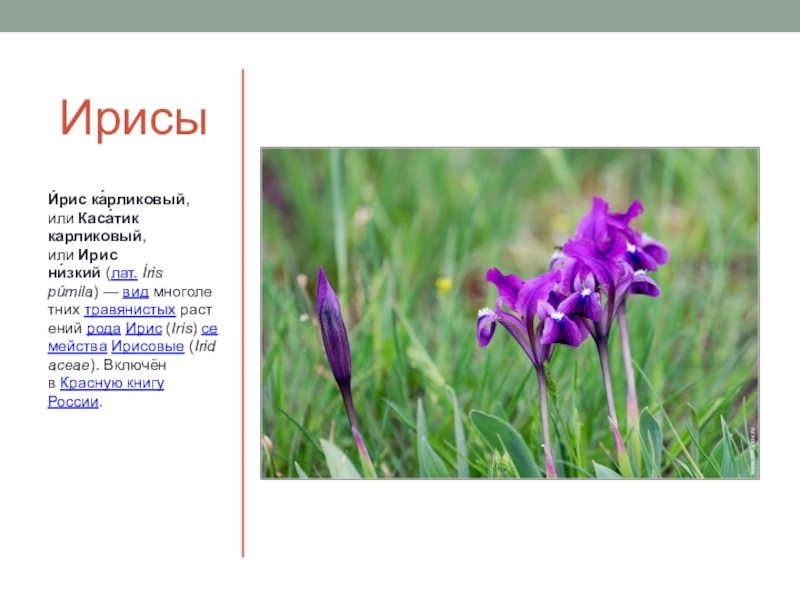Select the red vertical divider line

242,312
